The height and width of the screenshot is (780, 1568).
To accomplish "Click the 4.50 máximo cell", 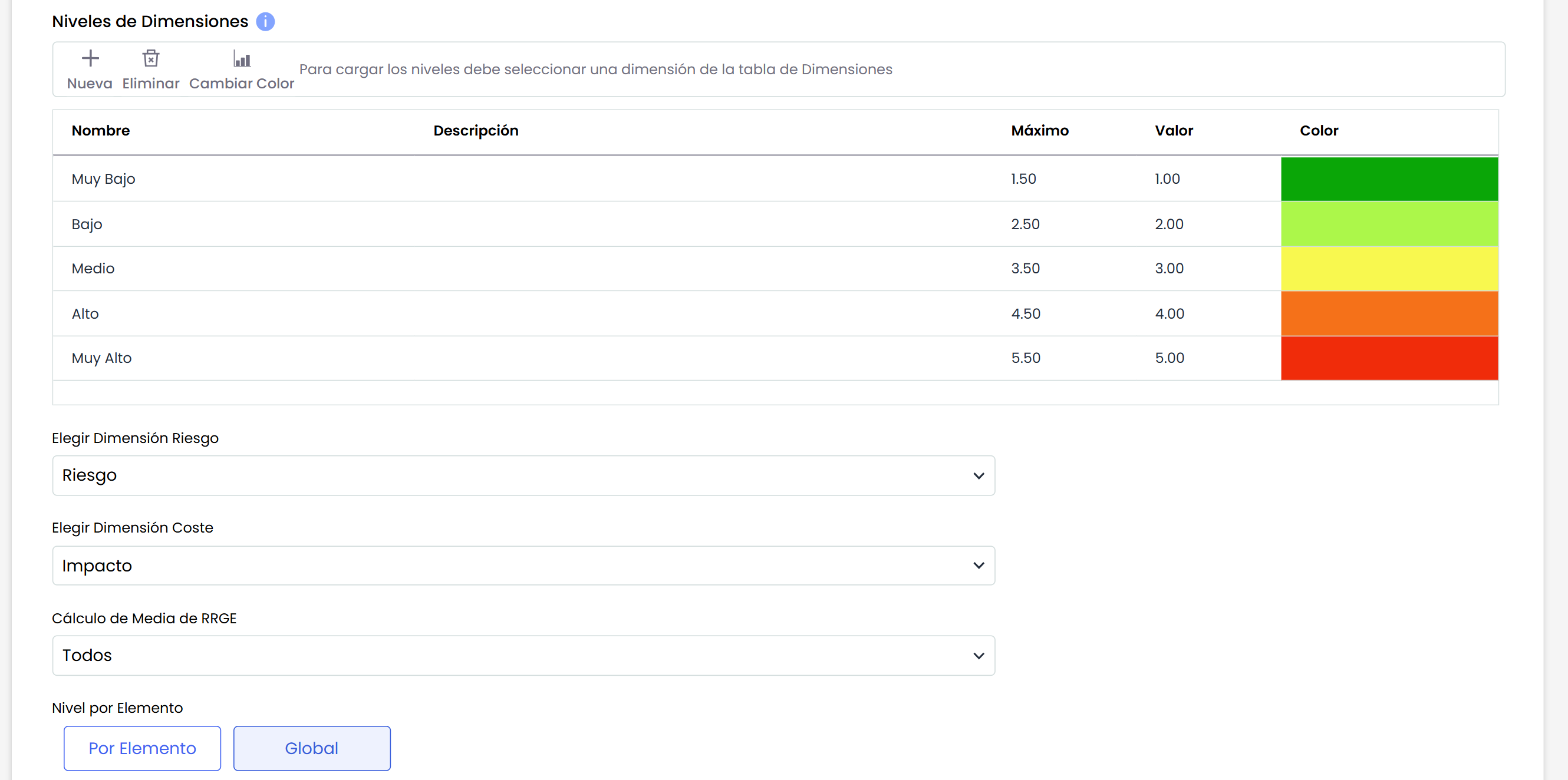I will coord(1026,314).
